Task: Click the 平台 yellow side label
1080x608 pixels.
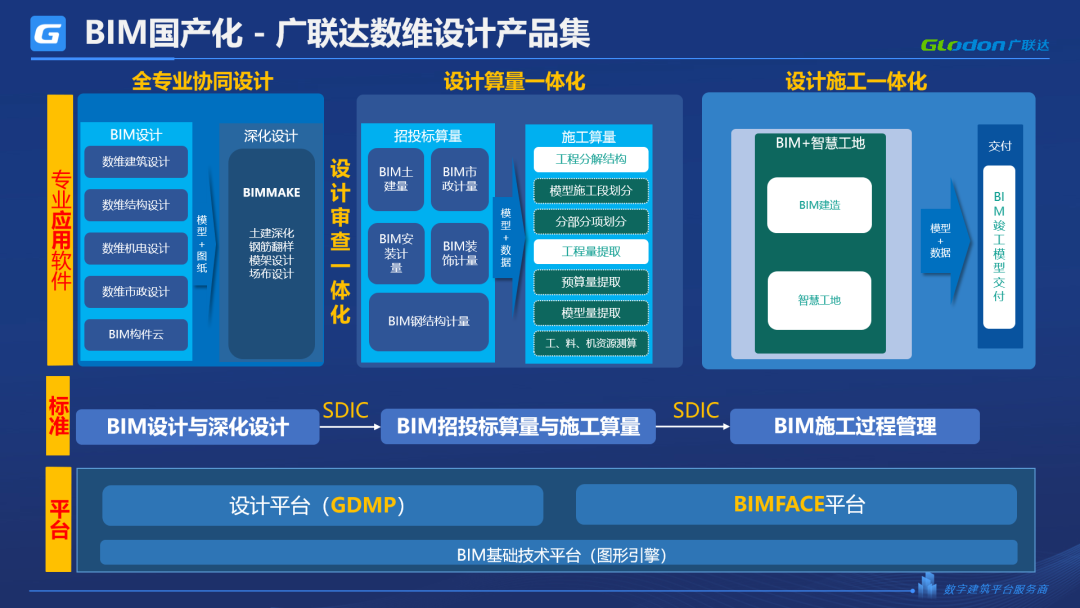Action: point(59,520)
